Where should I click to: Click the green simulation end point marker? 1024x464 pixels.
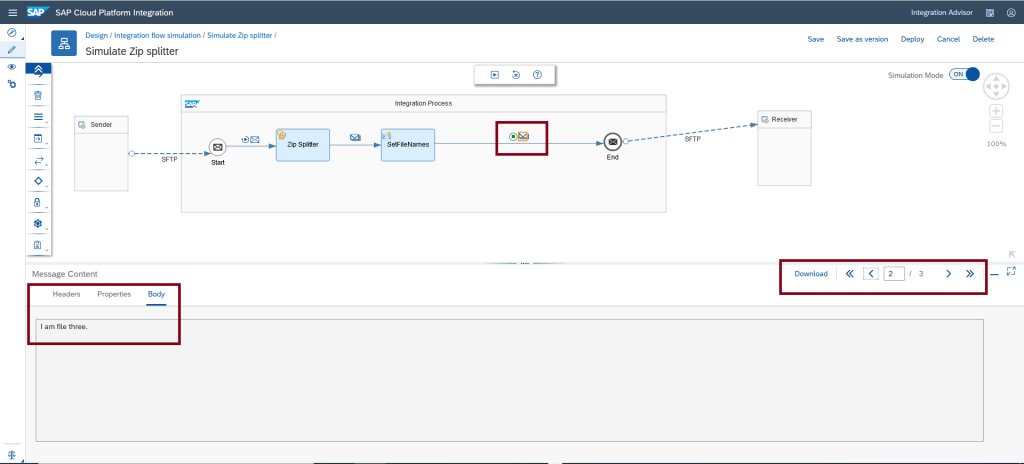pos(513,137)
